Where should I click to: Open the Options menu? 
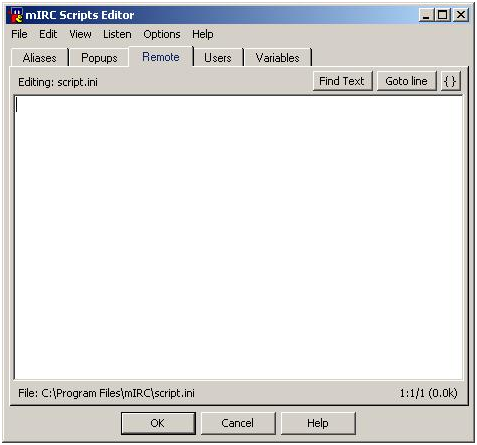(162, 34)
